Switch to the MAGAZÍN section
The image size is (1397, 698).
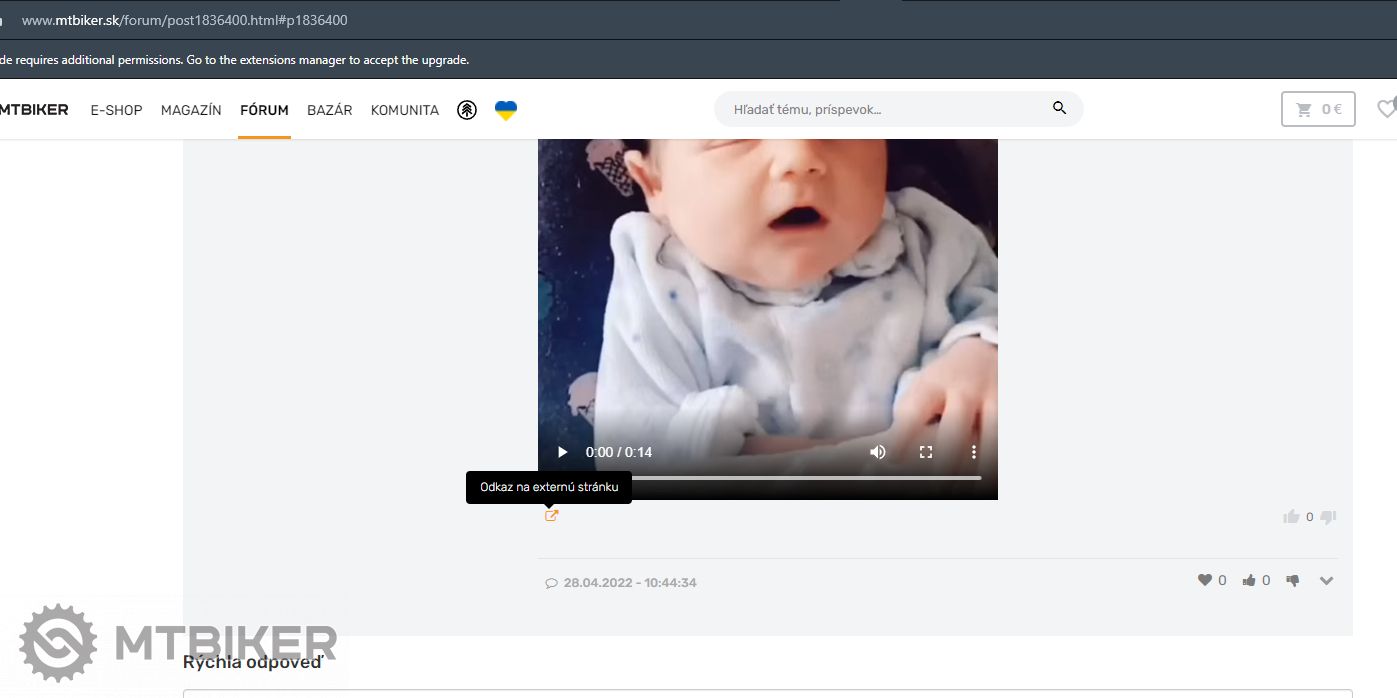coord(191,110)
